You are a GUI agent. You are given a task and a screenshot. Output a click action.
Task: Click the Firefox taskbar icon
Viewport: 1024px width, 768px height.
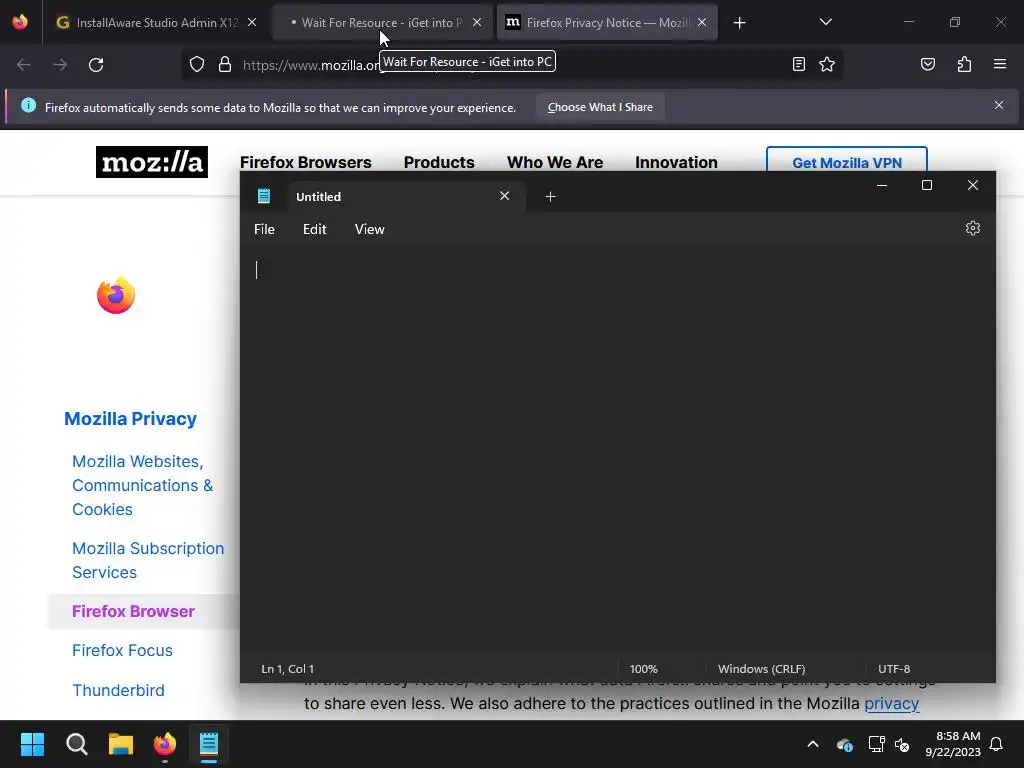(x=165, y=744)
